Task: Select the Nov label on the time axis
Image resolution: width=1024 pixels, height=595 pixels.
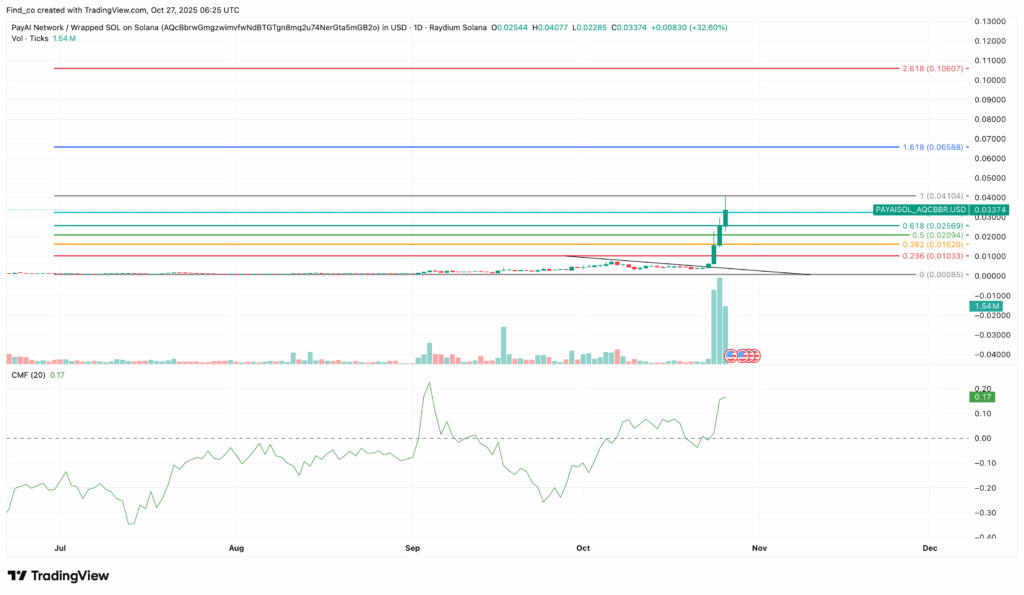Action: (759, 548)
